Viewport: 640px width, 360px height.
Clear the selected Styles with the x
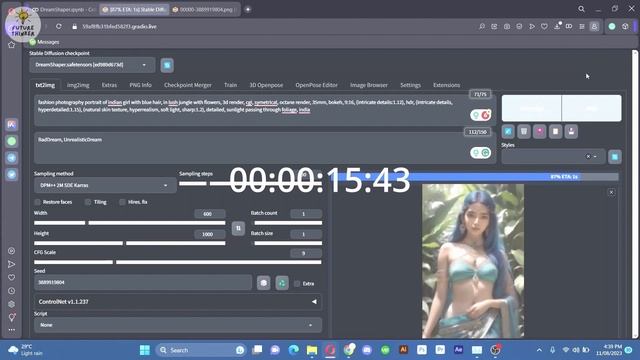(x=588, y=157)
